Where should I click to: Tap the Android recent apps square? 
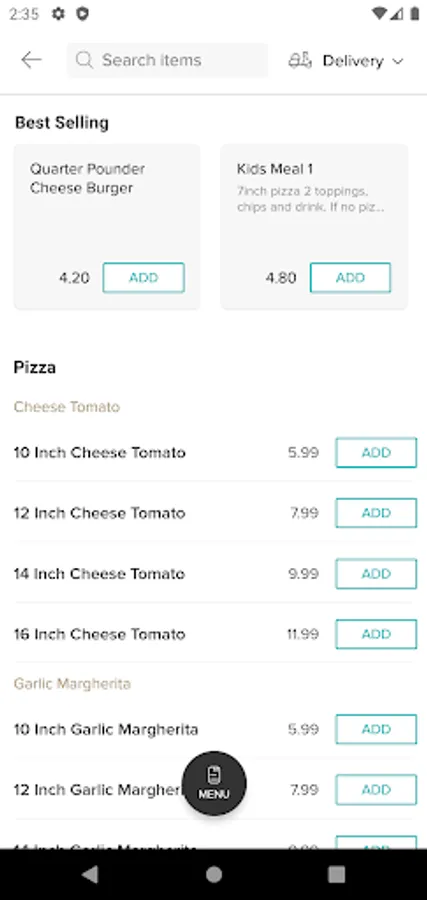[x=336, y=874]
